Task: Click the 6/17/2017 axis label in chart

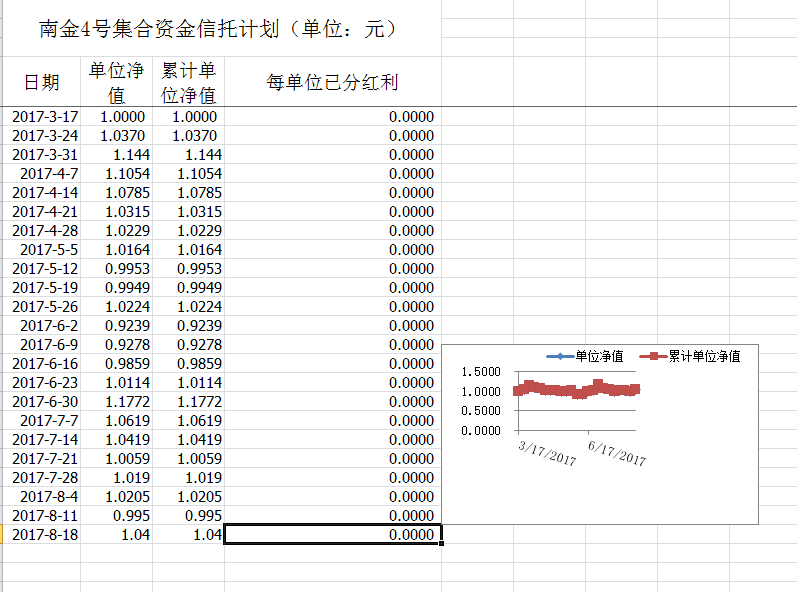Action: pyautogui.click(x=616, y=453)
